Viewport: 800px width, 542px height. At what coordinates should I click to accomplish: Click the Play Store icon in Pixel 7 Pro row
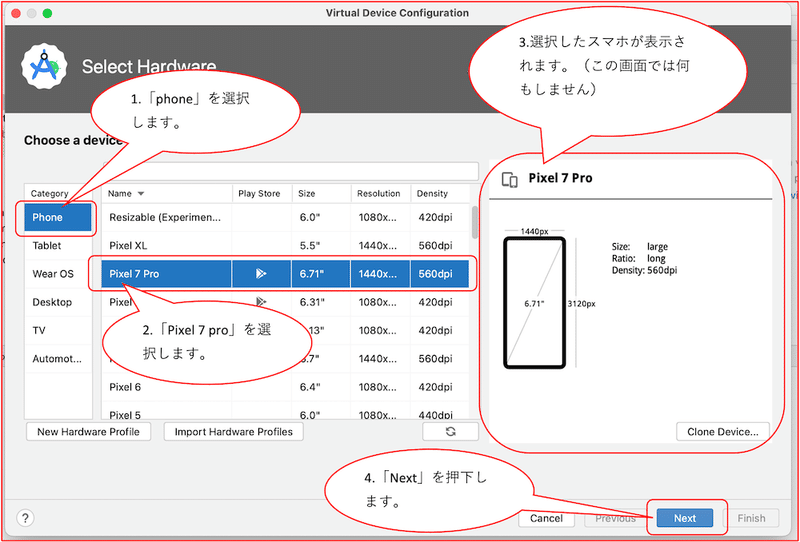pyautogui.click(x=261, y=274)
